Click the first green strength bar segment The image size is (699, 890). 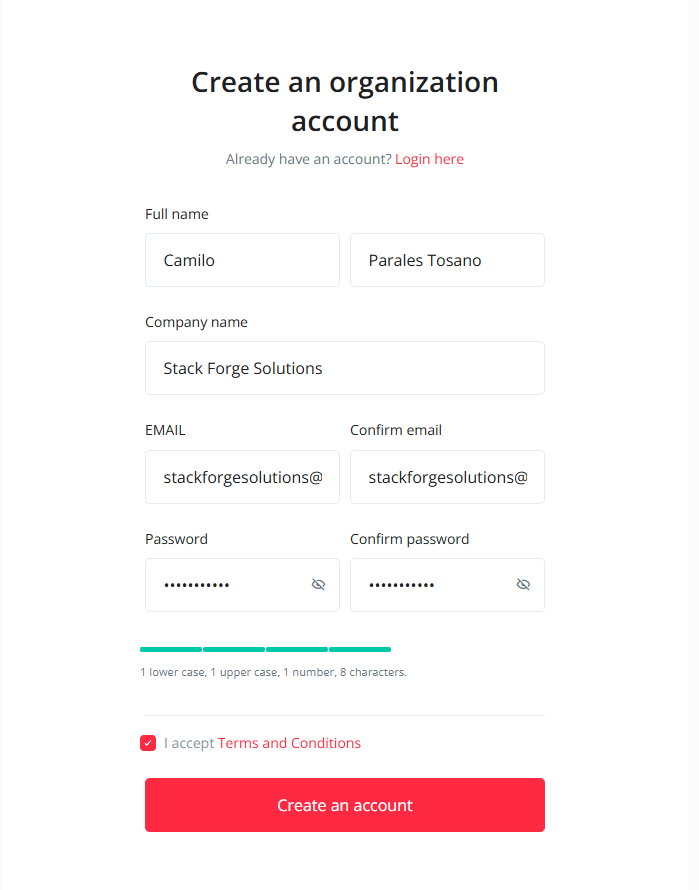pos(171,649)
